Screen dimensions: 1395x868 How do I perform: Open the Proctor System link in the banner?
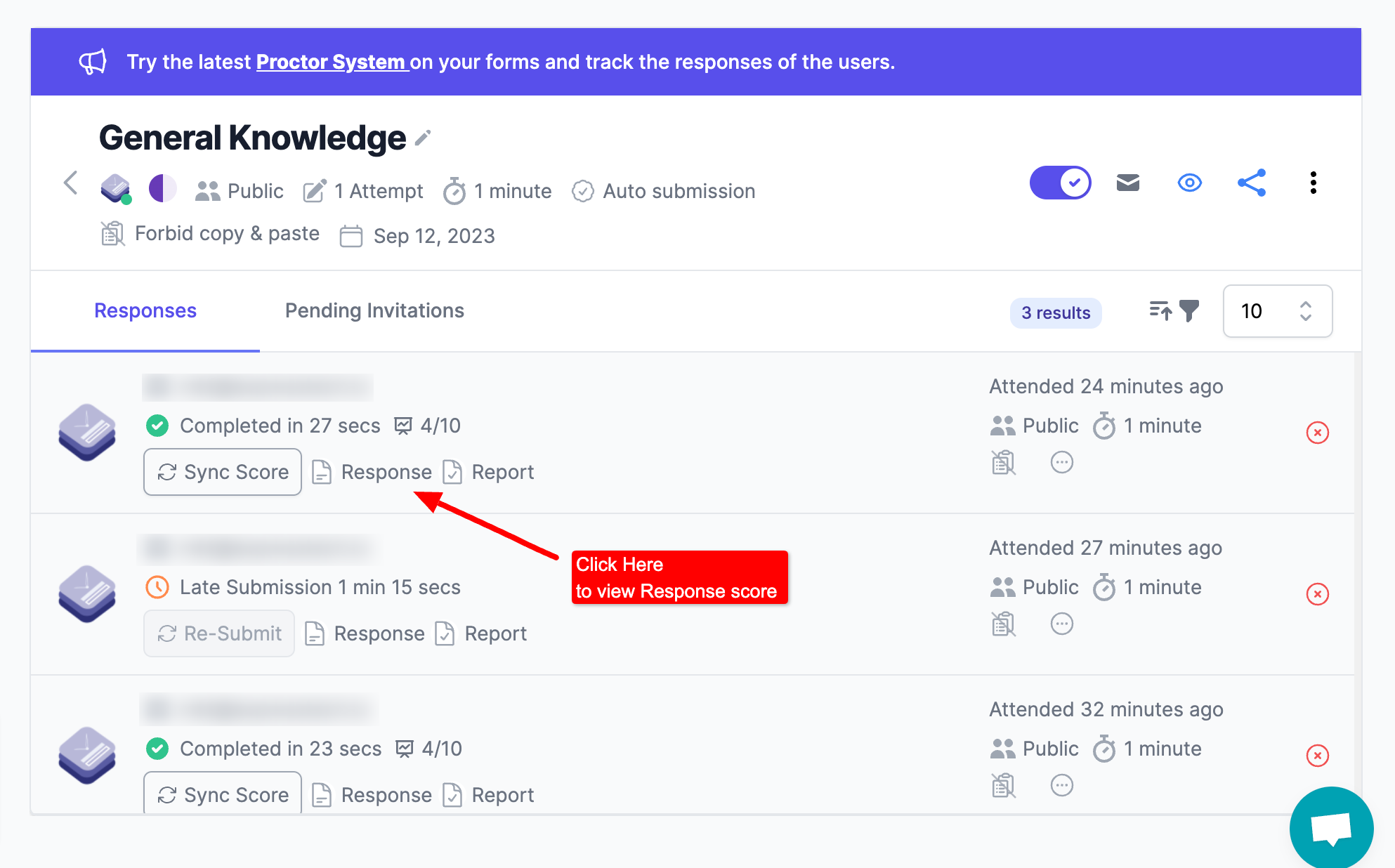pyautogui.click(x=332, y=62)
